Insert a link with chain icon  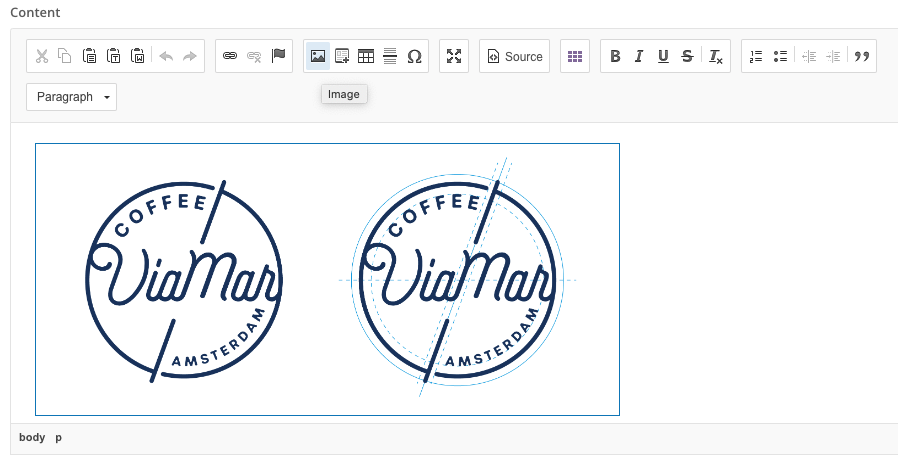point(230,56)
